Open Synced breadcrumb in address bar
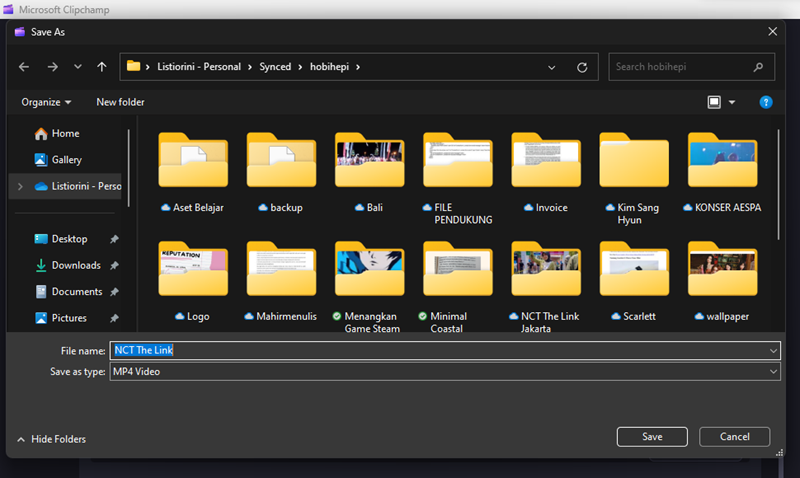 [275, 67]
